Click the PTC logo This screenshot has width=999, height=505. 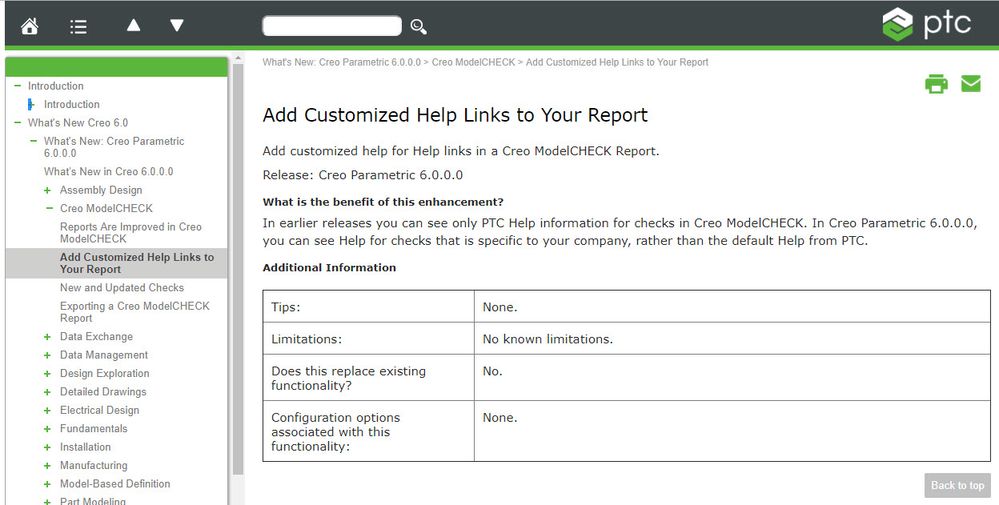(x=927, y=24)
